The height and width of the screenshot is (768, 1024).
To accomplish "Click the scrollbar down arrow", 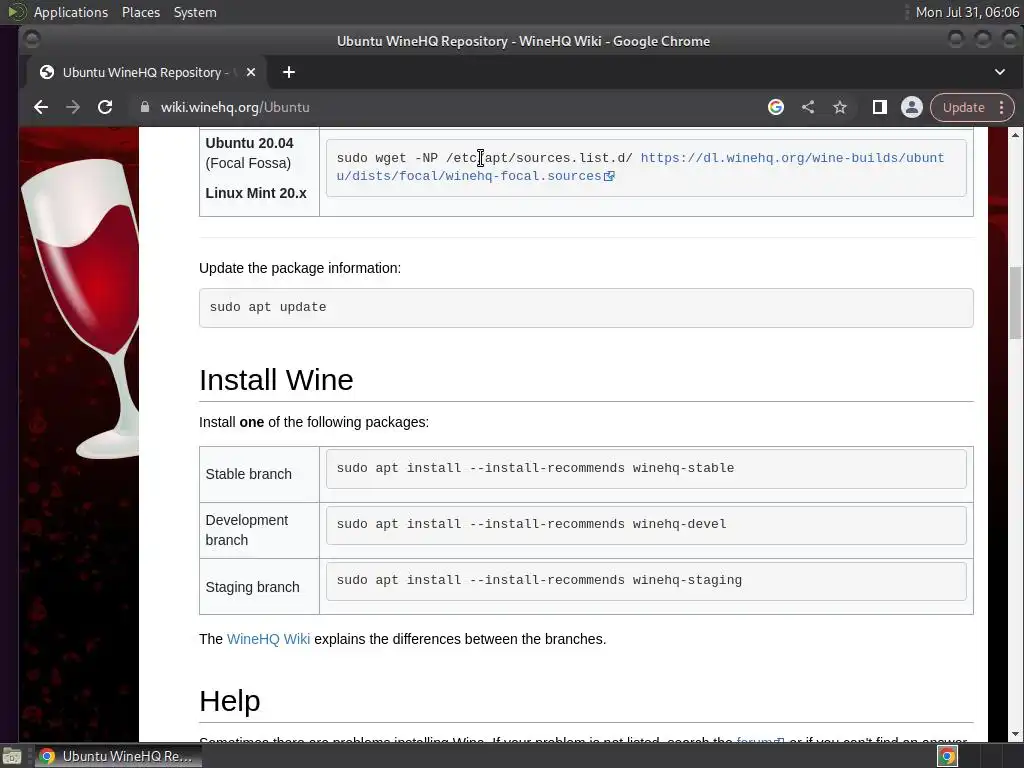I will tap(1015, 734).
